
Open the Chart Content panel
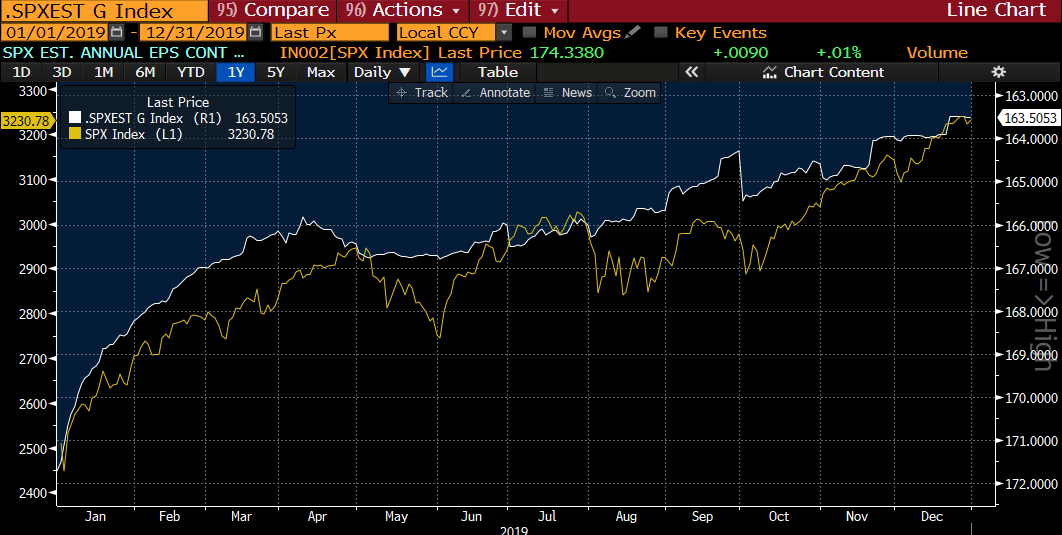(x=823, y=72)
